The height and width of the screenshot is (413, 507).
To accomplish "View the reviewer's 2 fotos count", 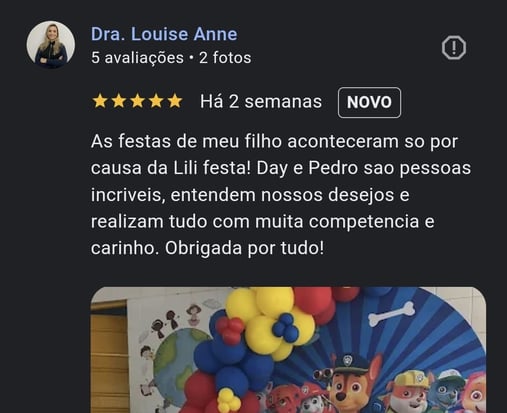I will tap(225, 58).
